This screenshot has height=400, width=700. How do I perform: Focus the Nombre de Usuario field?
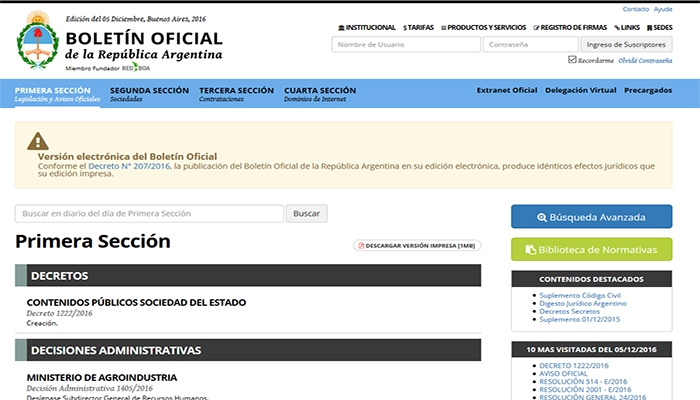pos(405,44)
